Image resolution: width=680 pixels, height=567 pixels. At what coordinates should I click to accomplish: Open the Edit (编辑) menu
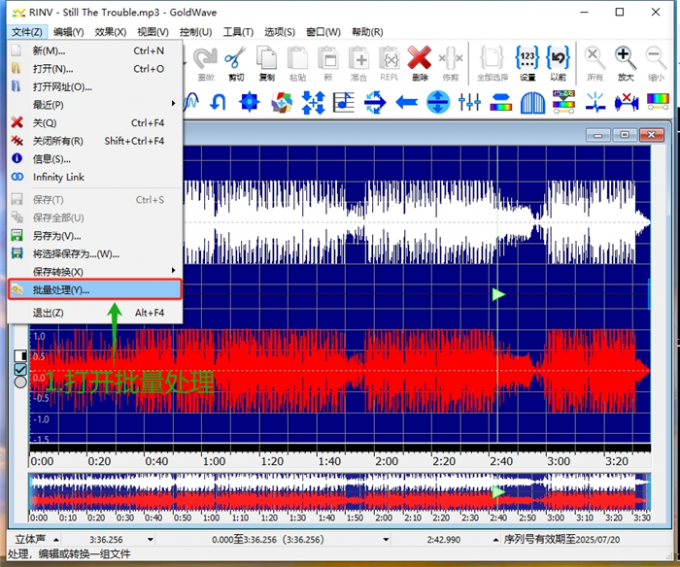[x=69, y=32]
